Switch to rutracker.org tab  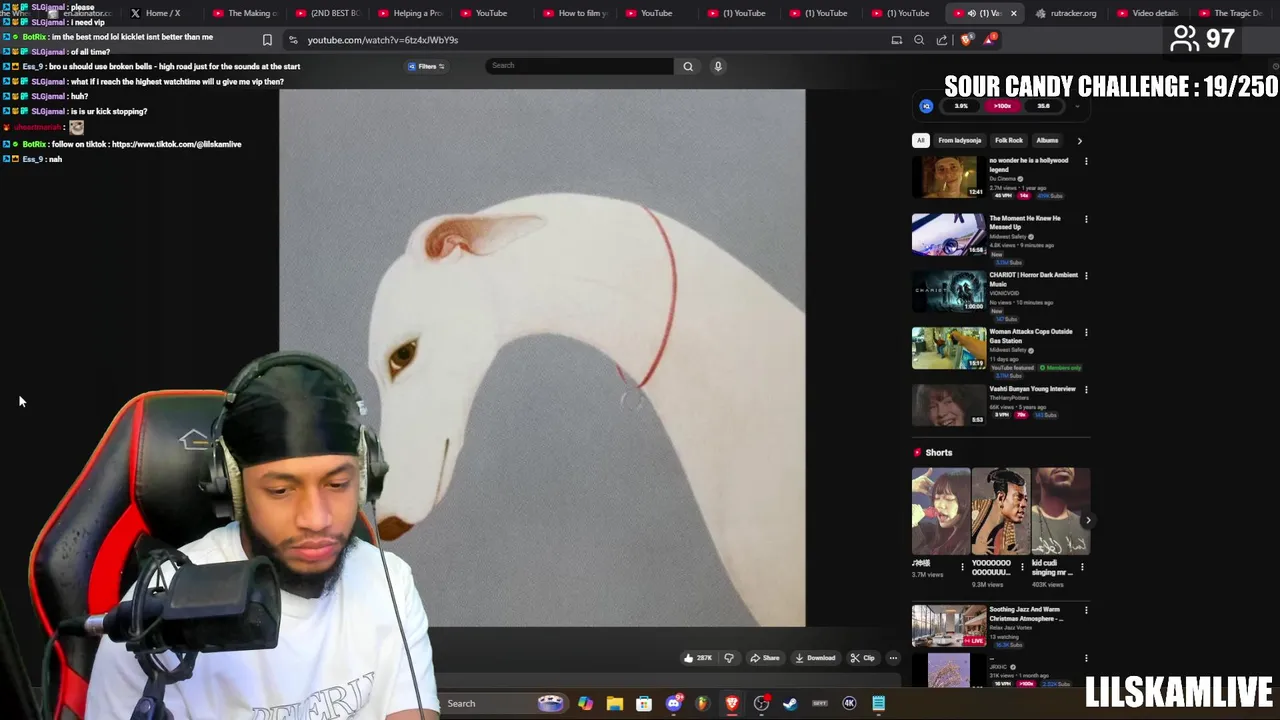1067,13
